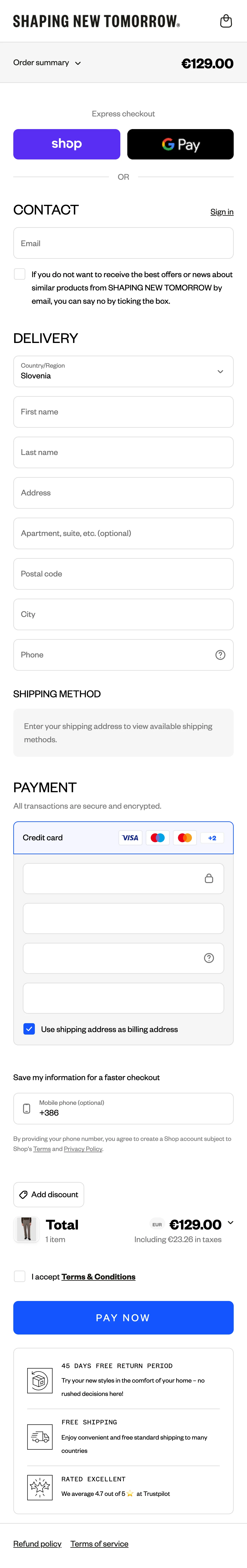247x1568 pixels.
Task: Open the shopping bag cart icon
Action: 226,21
